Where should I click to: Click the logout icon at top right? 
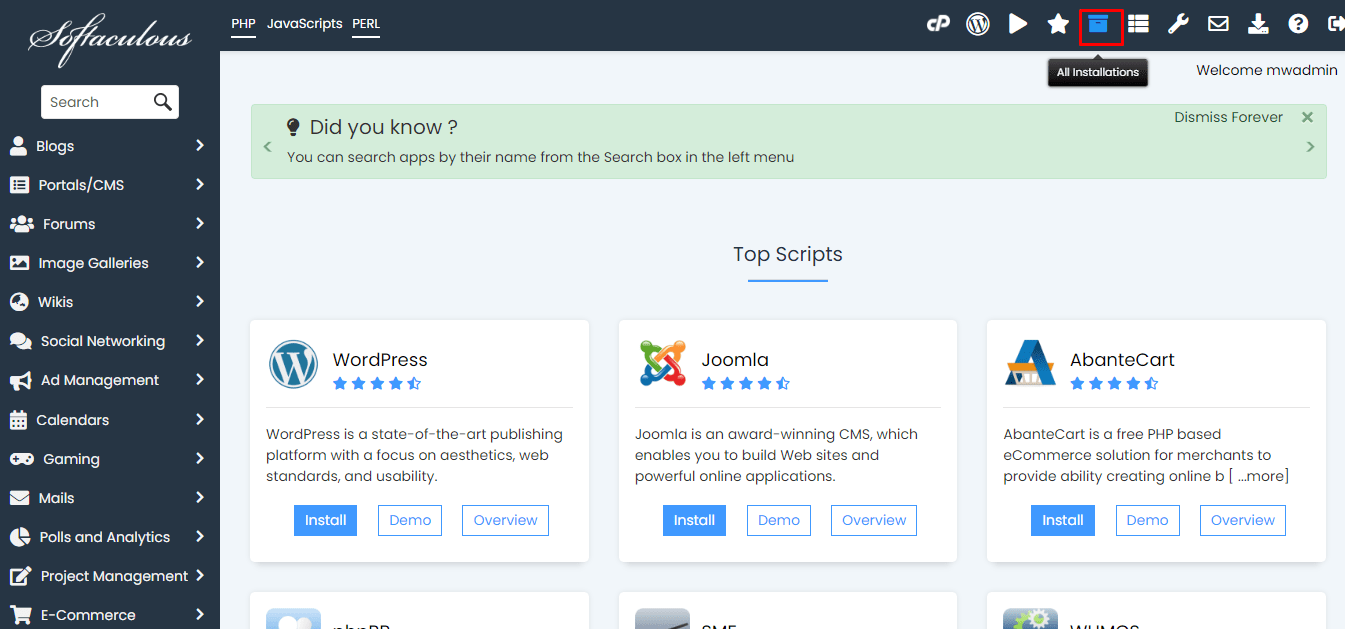1336,24
